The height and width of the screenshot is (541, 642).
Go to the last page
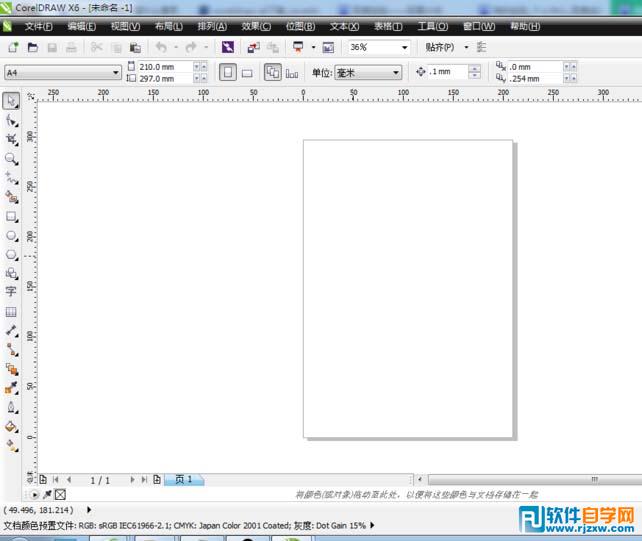(144, 479)
